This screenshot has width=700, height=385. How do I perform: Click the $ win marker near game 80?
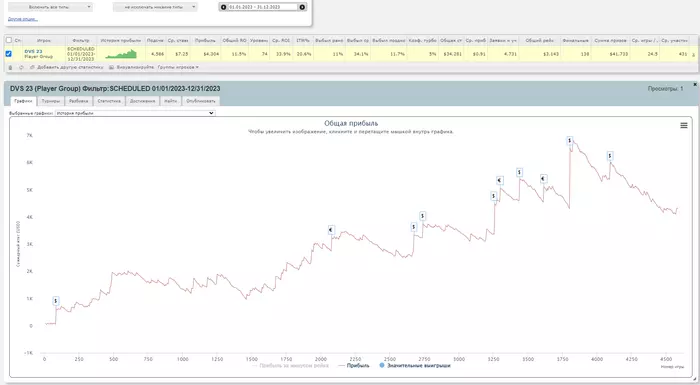56,301
